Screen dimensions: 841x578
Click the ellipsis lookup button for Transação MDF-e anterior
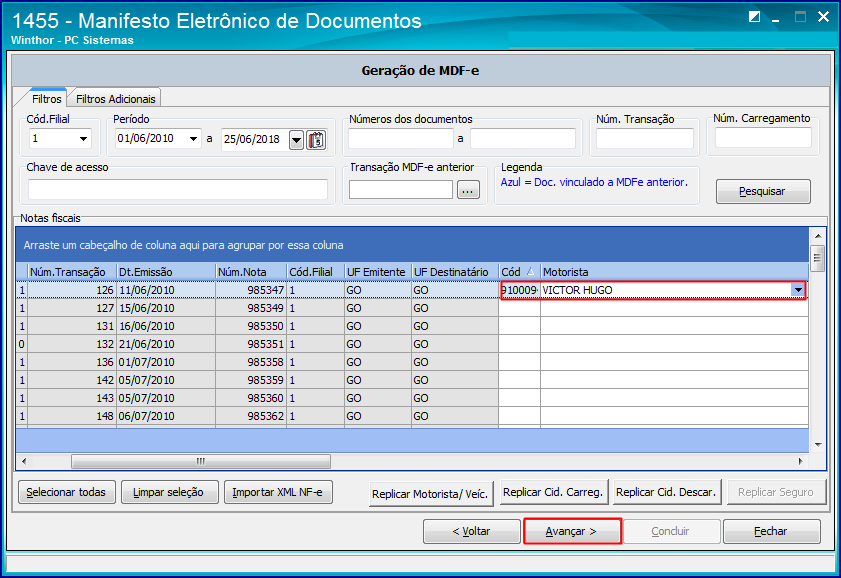coord(468,190)
